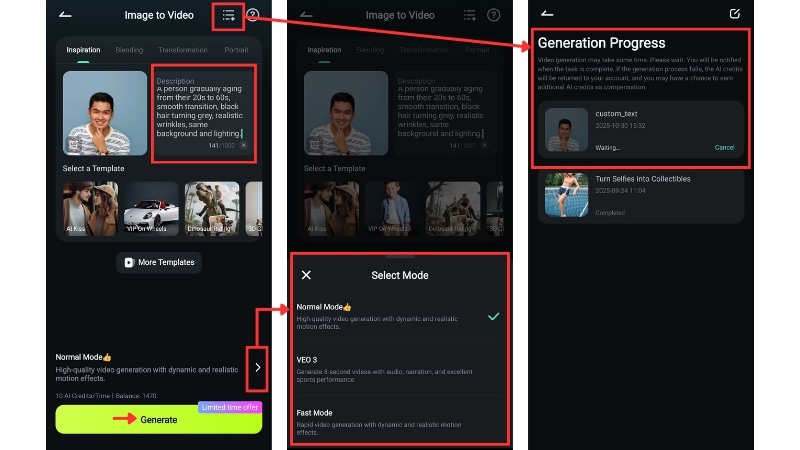This screenshot has width=800, height=450.
Task: Open the help question mark icon in the left screen
Action: click(253, 15)
